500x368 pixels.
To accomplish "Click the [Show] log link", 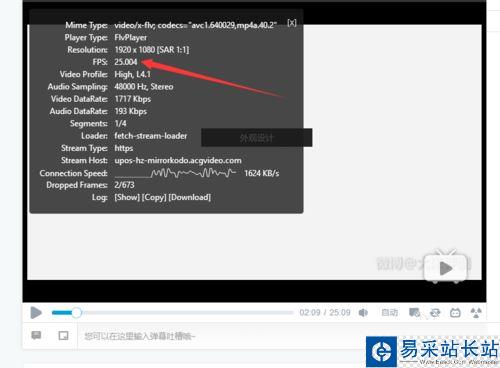I will (127, 197).
